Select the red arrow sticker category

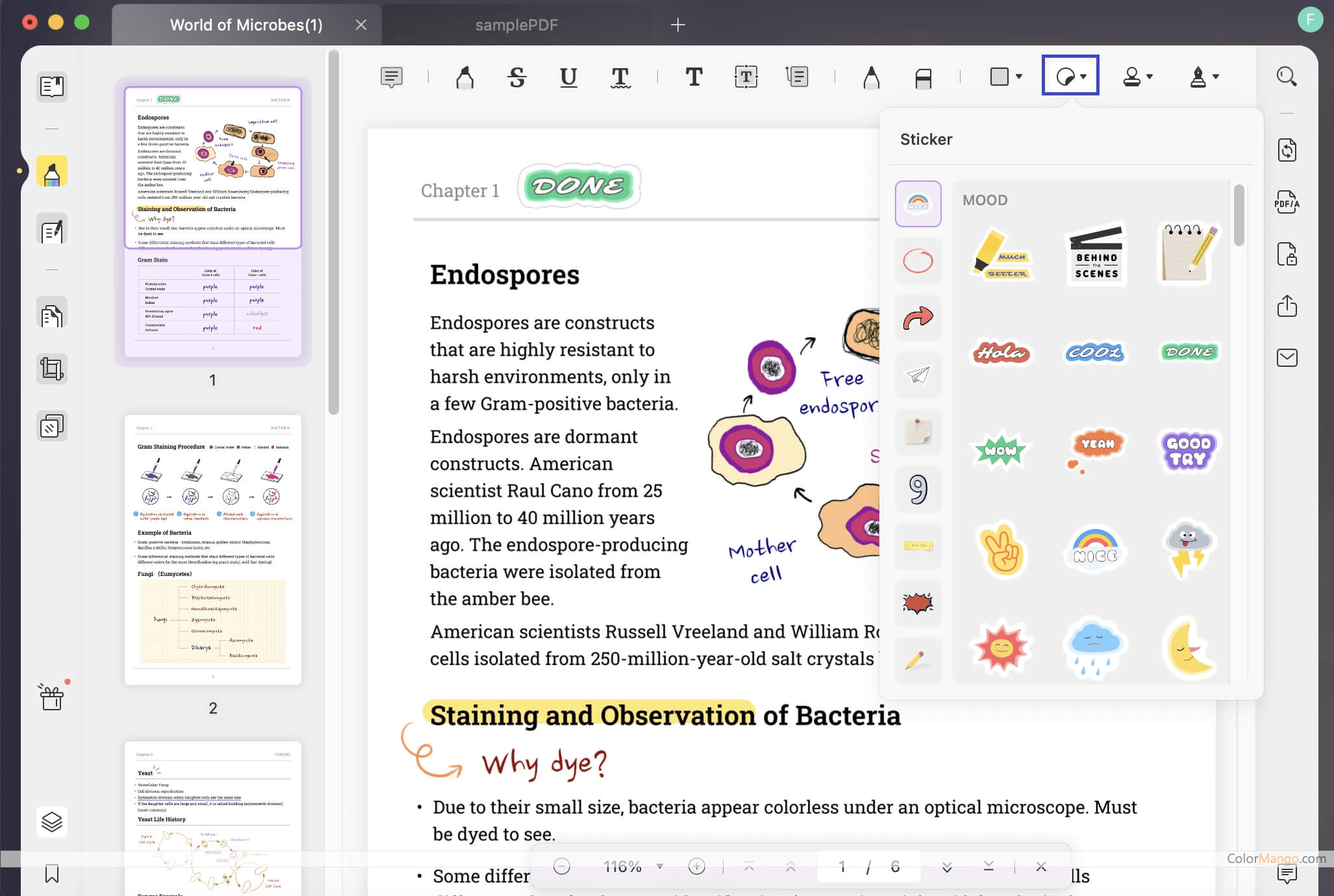tap(918, 317)
